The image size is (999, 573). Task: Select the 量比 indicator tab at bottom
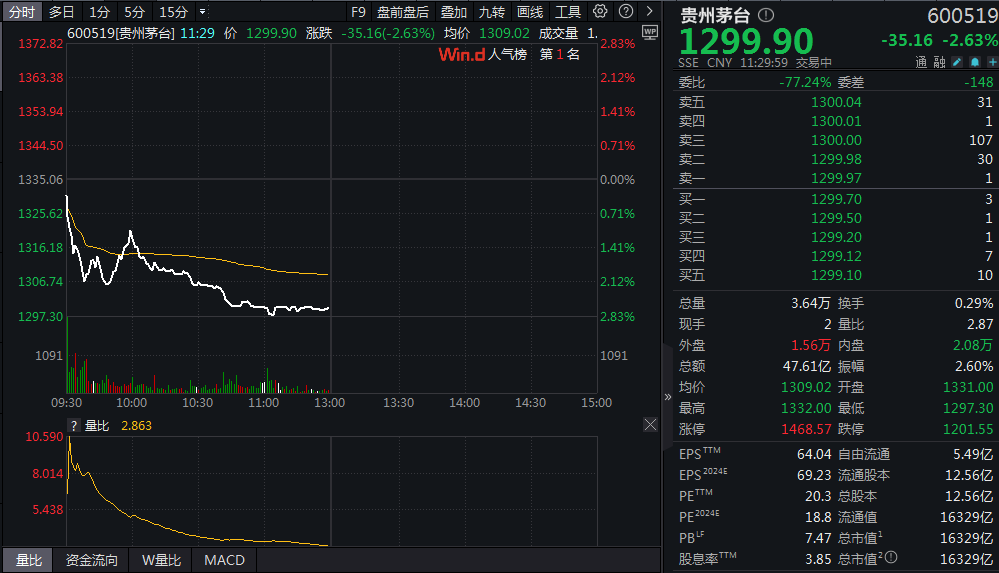[x=29, y=560]
